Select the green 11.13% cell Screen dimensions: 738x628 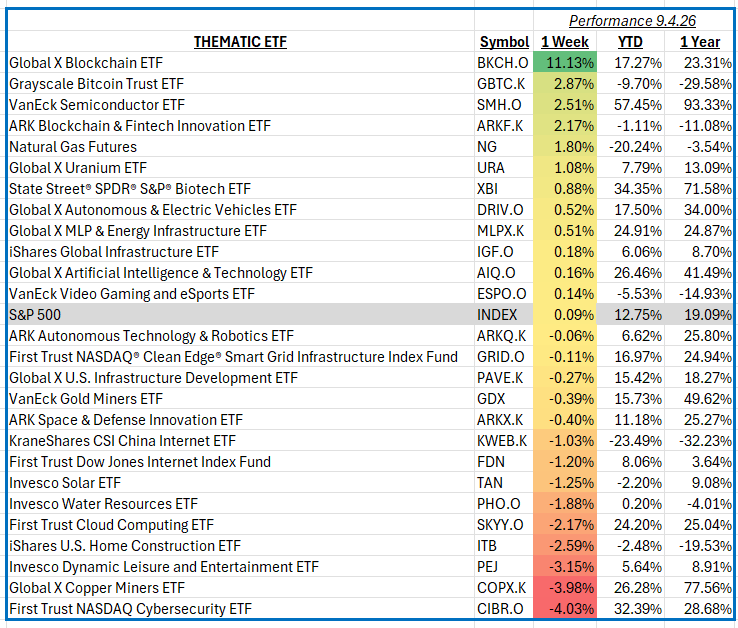point(565,63)
